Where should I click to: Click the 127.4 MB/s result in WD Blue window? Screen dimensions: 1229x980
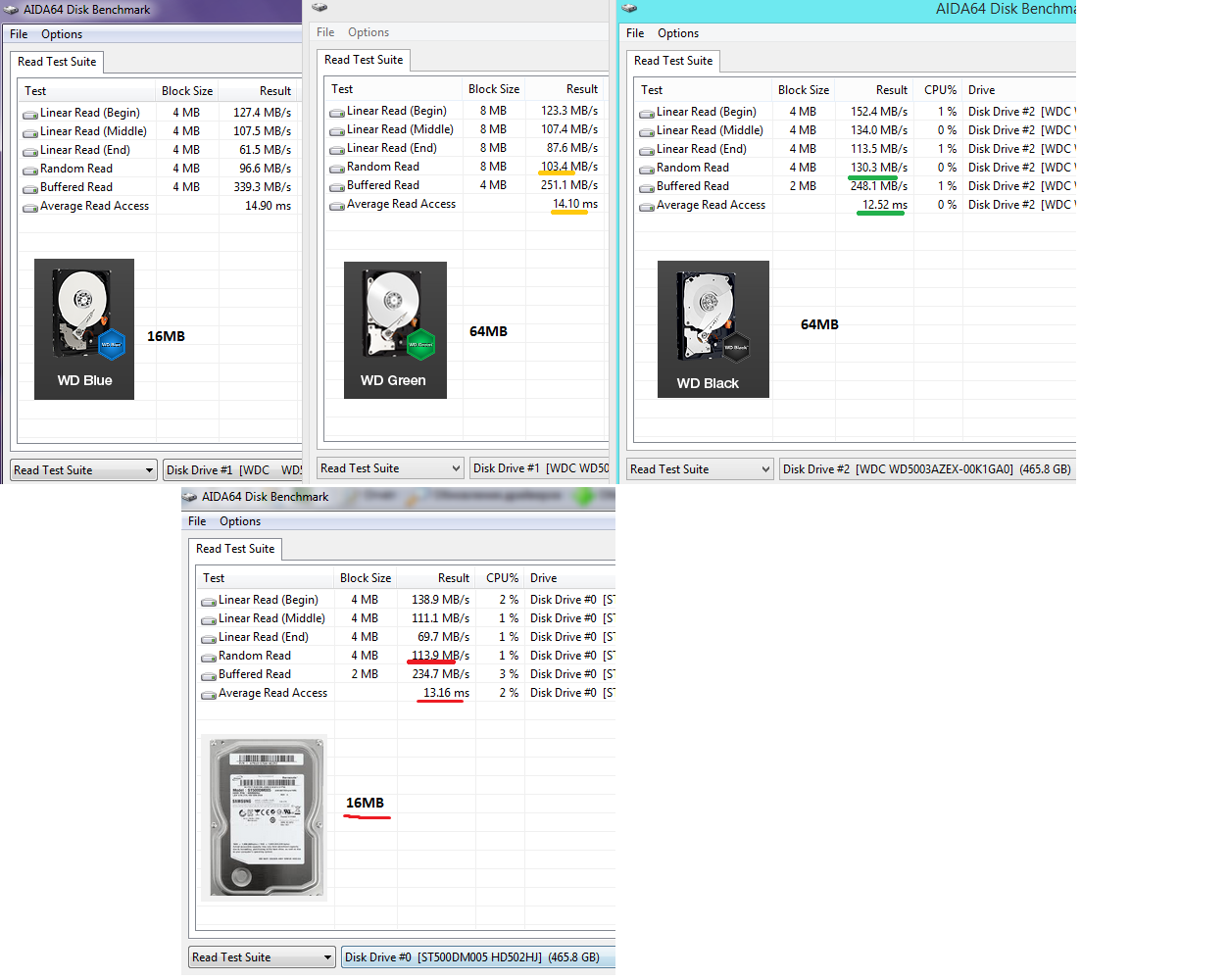pyautogui.click(x=262, y=114)
